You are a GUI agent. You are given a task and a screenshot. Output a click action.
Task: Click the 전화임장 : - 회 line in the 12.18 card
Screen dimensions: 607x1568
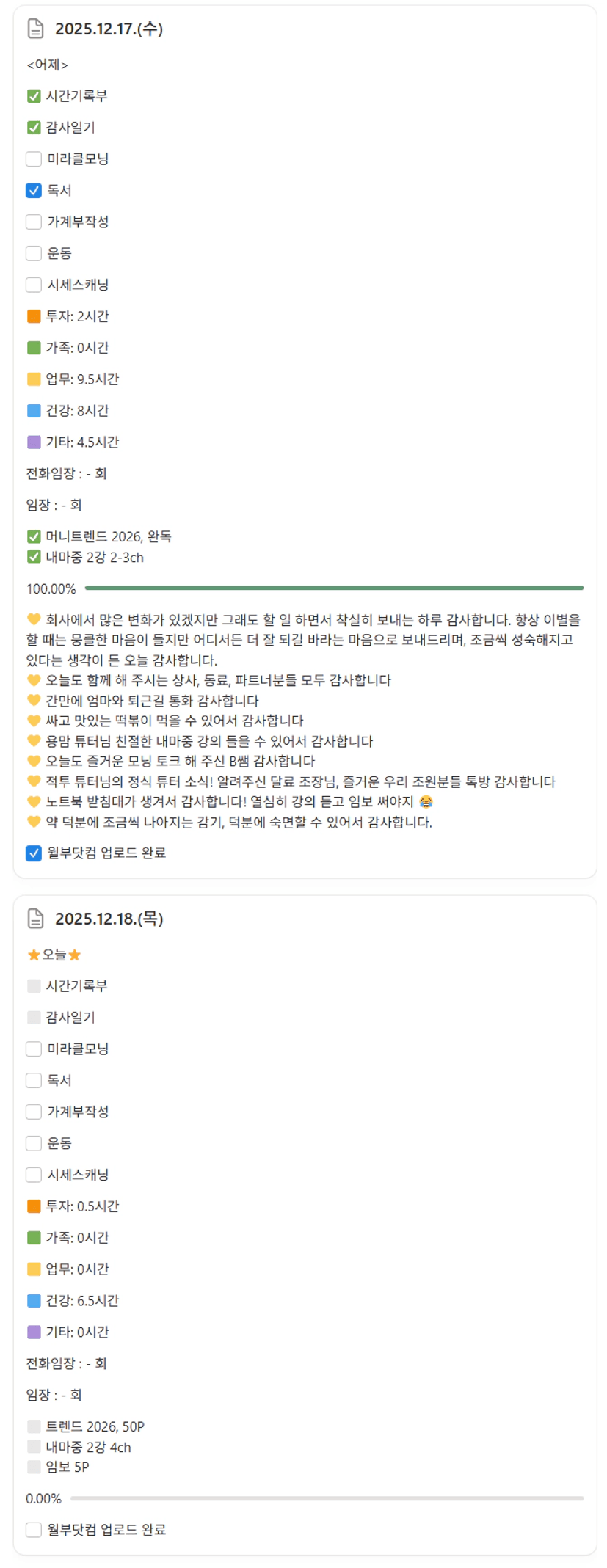pos(67,1363)
